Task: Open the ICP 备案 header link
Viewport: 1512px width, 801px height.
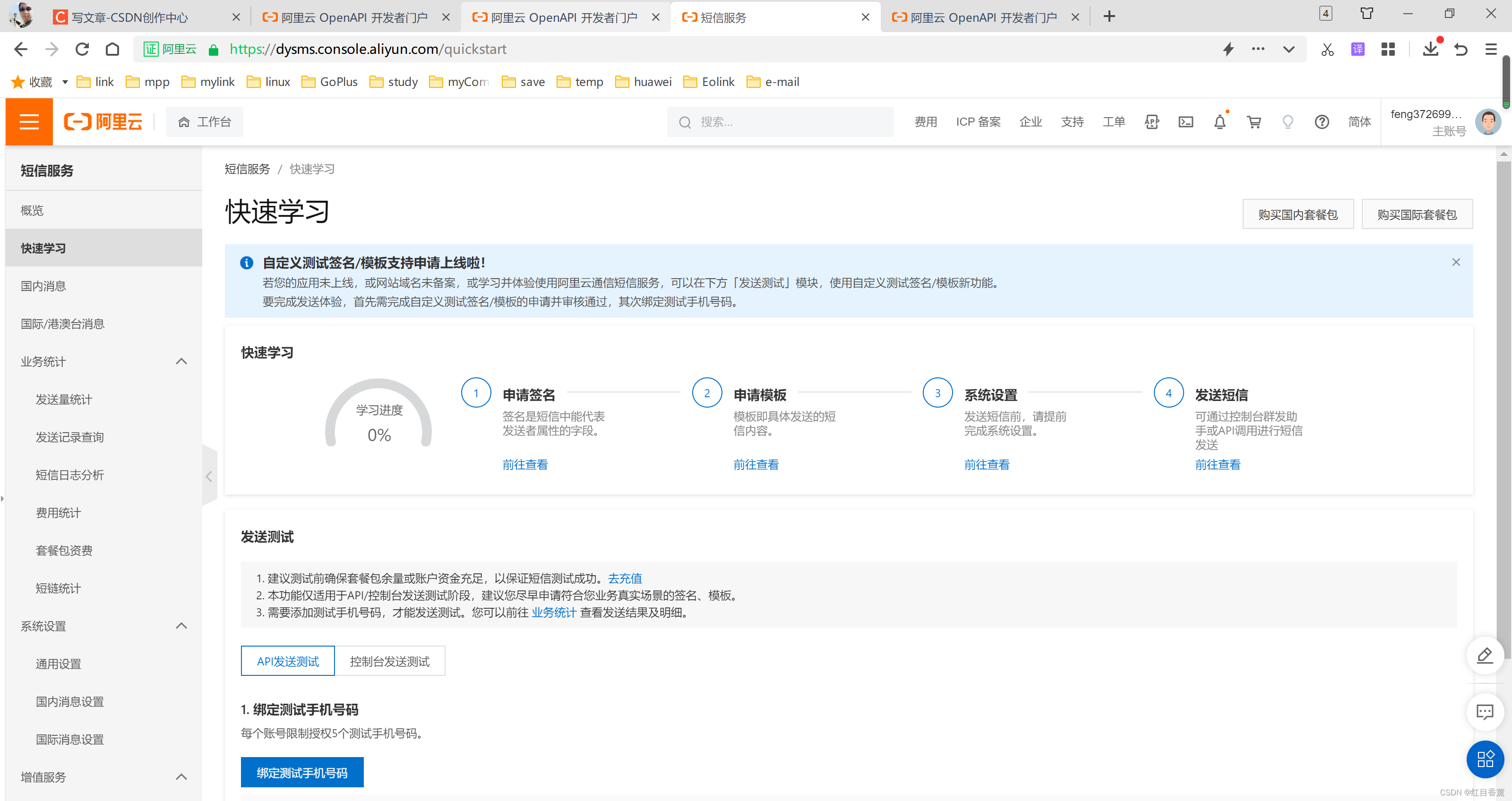Action: pos(979,121)
